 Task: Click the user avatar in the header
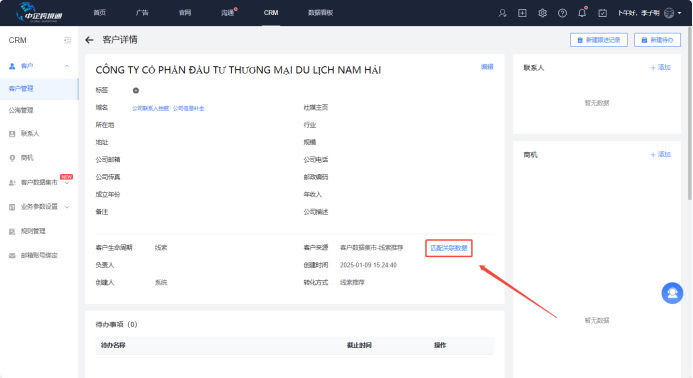point(669,13)
